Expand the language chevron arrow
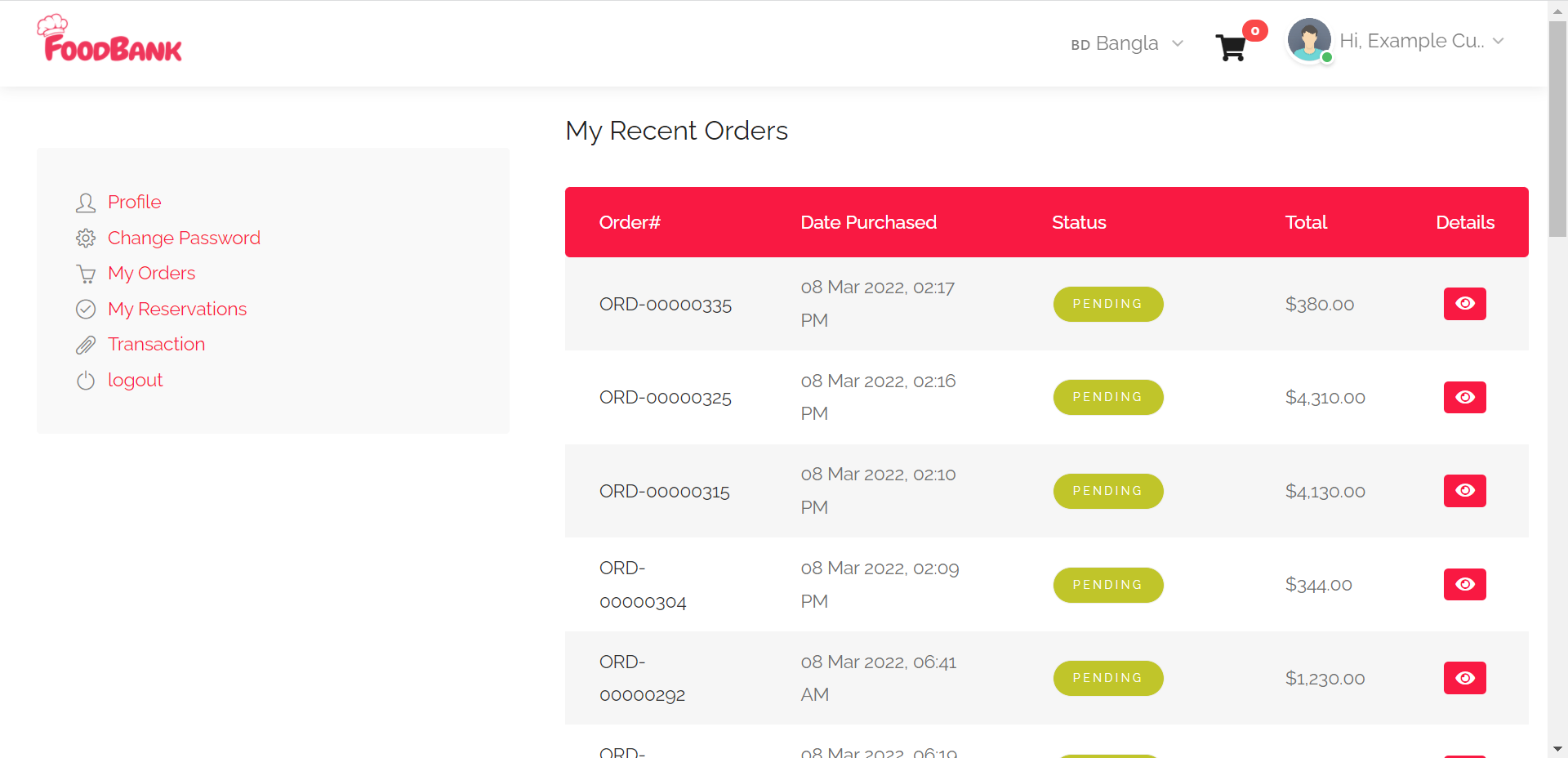 [1178, 43]
